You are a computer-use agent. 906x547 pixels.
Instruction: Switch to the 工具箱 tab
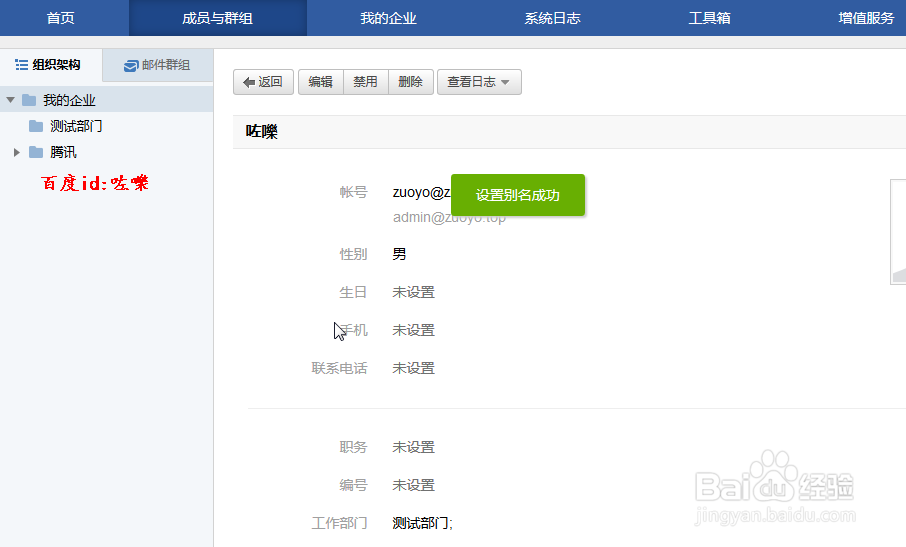710,18
